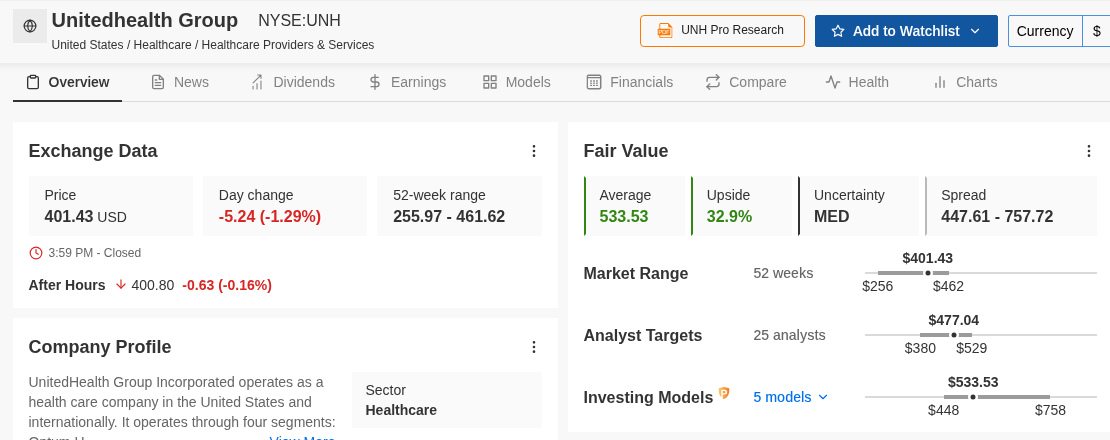Click the 52-week range card
Viewport: 1110px width, 440px height.
[x=459, y=206]
